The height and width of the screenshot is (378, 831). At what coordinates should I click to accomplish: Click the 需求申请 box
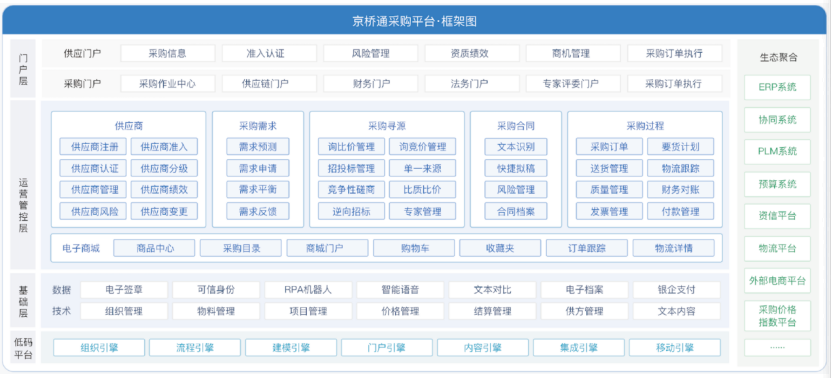click(x=258, y=168)
